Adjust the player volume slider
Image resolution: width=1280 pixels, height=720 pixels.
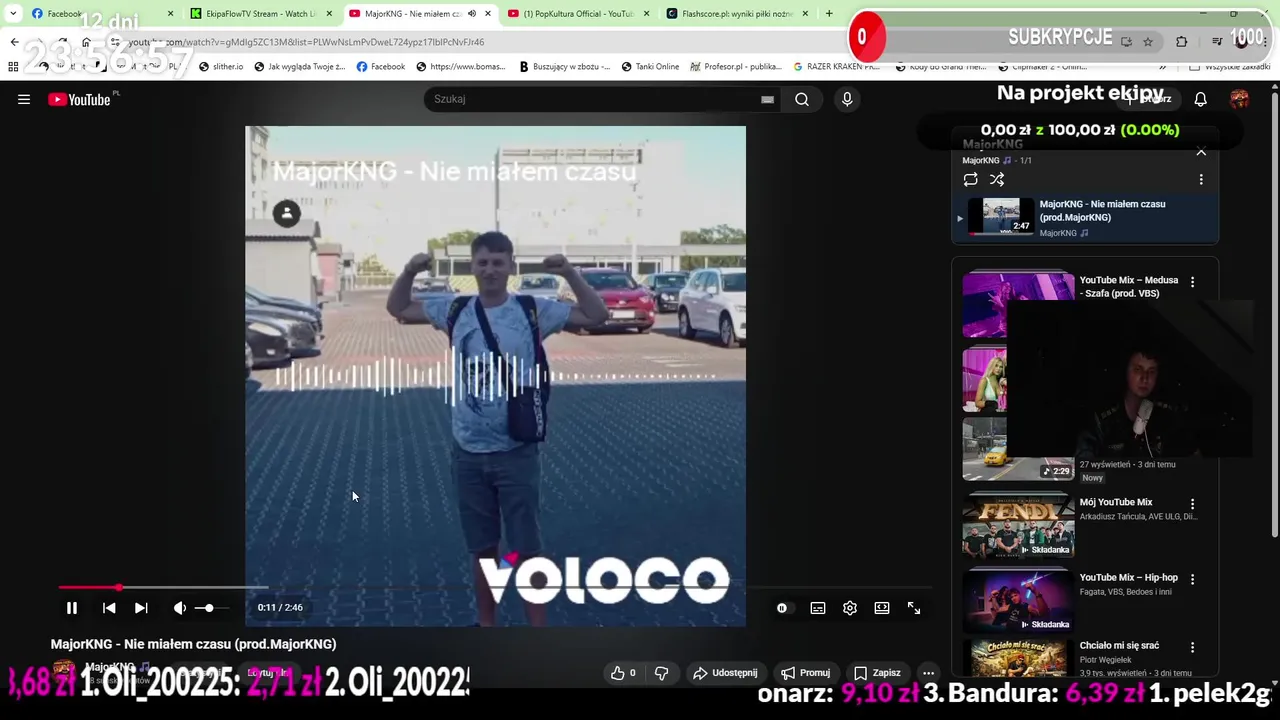click(210, 608)
